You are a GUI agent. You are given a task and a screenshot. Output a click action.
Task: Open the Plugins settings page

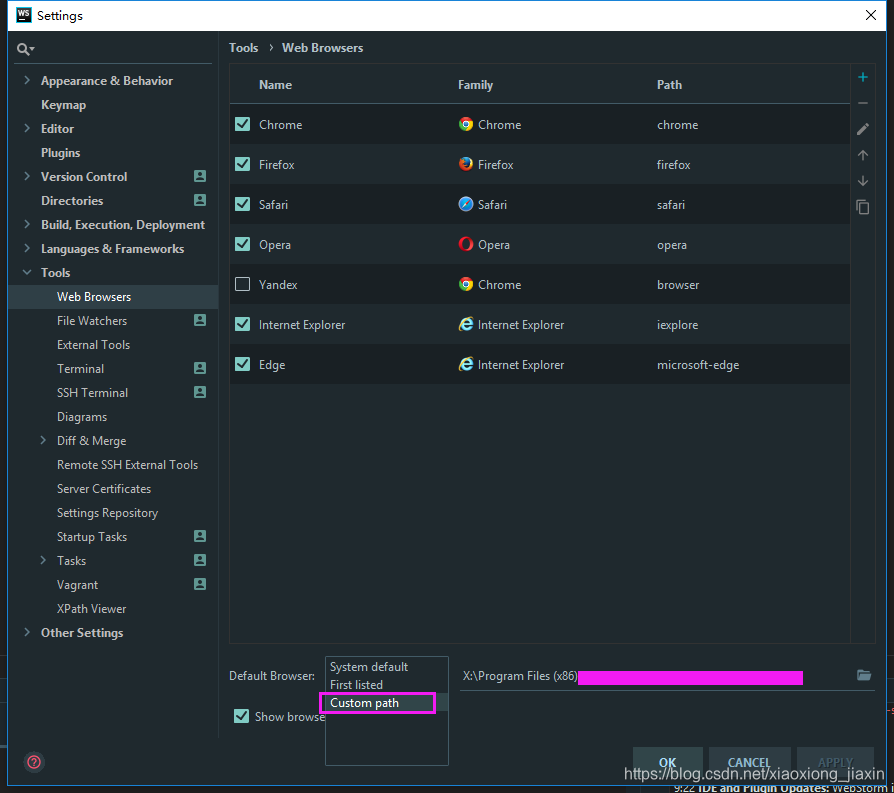click(60, 153)
